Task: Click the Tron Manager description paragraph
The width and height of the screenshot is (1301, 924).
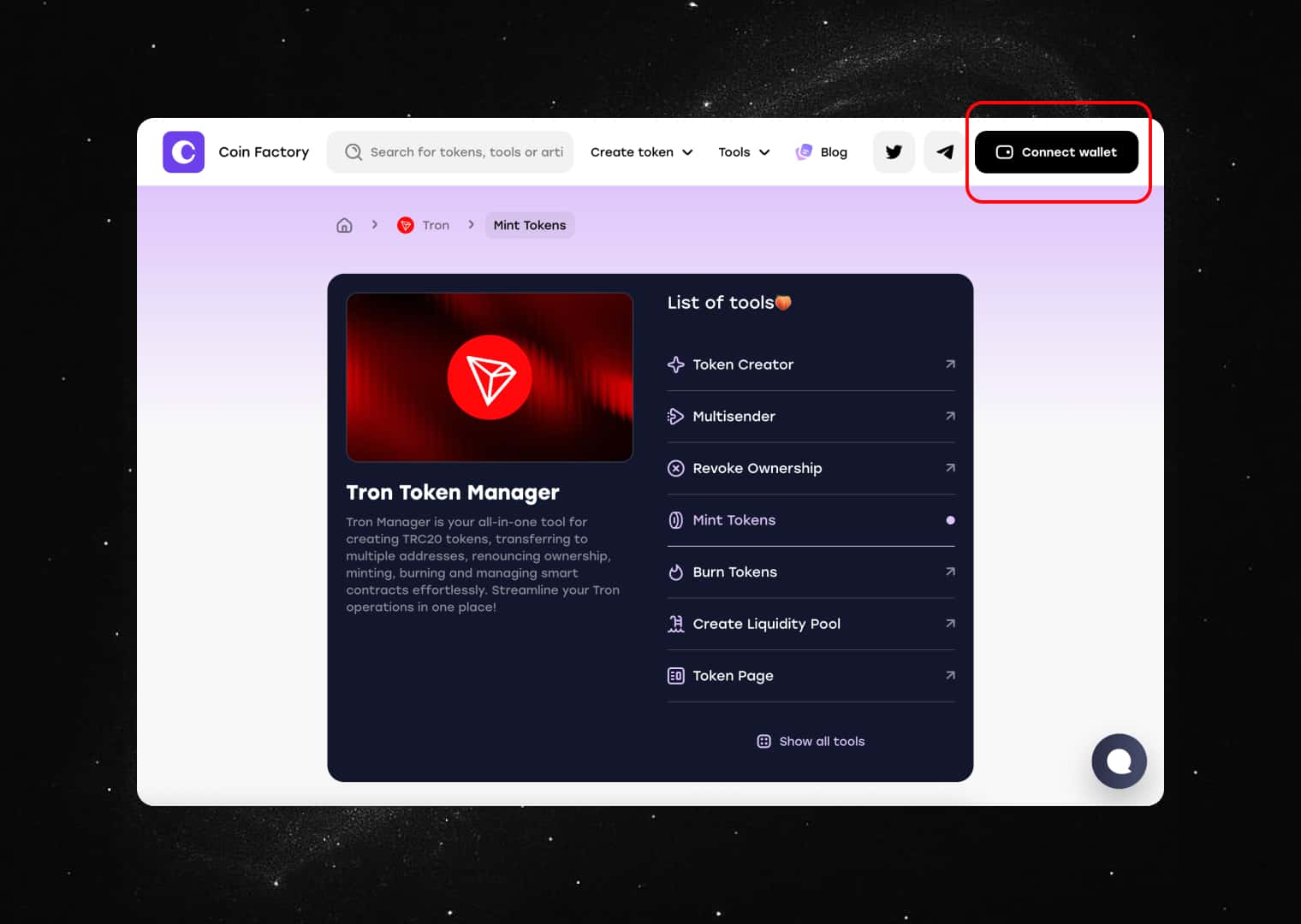Action: (483, 565)
